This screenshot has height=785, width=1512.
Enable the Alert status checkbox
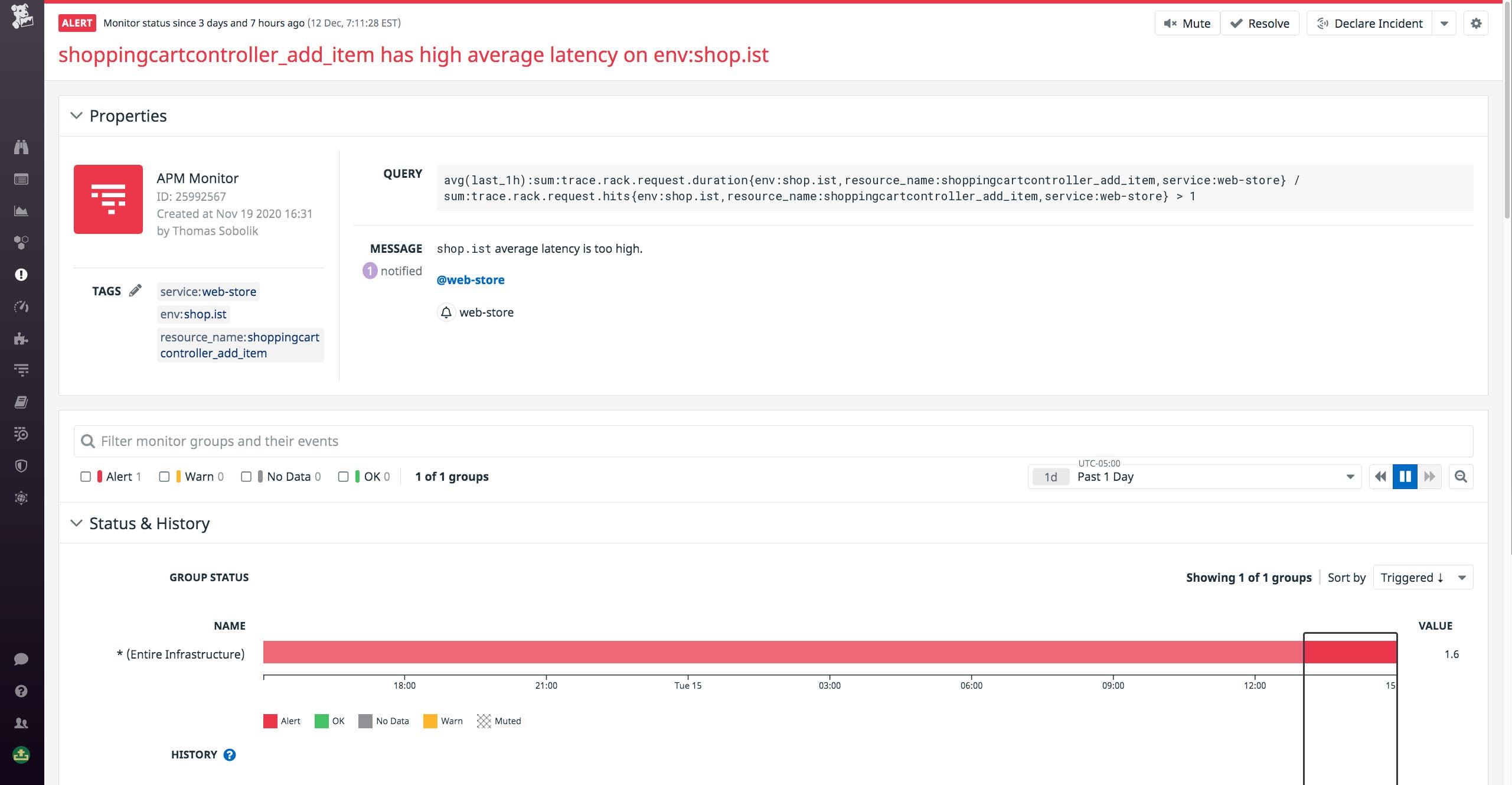[x=86, y=476]
